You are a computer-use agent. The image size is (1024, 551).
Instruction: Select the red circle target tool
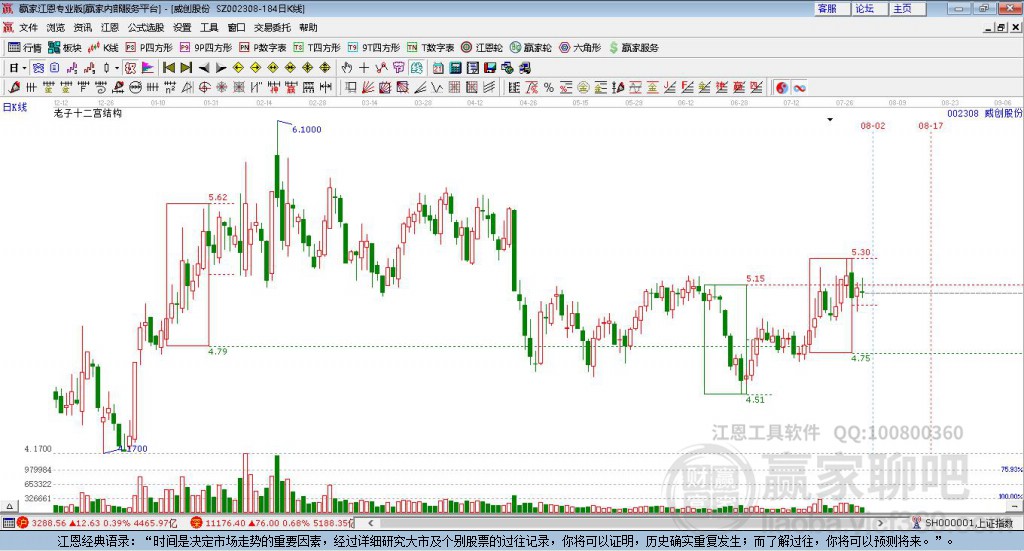(x=204, y=87)
